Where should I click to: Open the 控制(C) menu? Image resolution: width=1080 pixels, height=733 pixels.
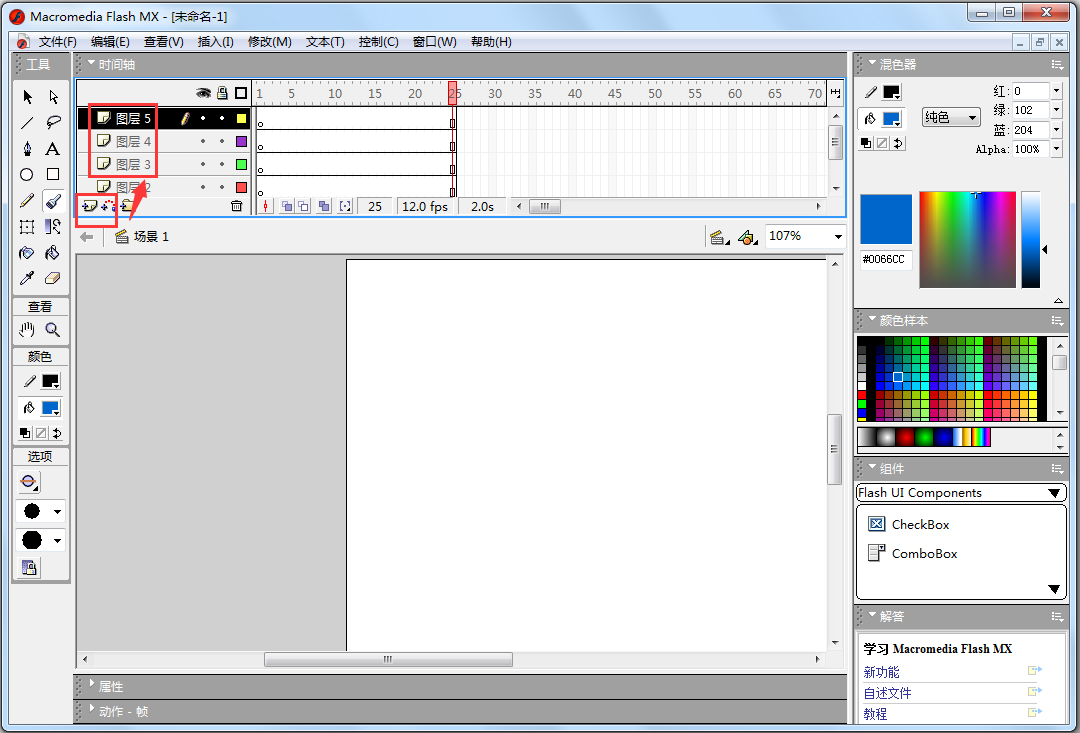tap(378, 42)
